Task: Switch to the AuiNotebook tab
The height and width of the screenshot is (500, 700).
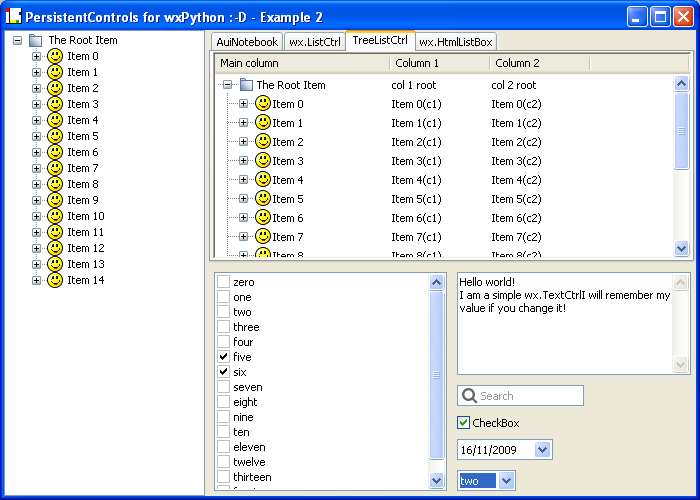Action: click(x=247, y=42)
